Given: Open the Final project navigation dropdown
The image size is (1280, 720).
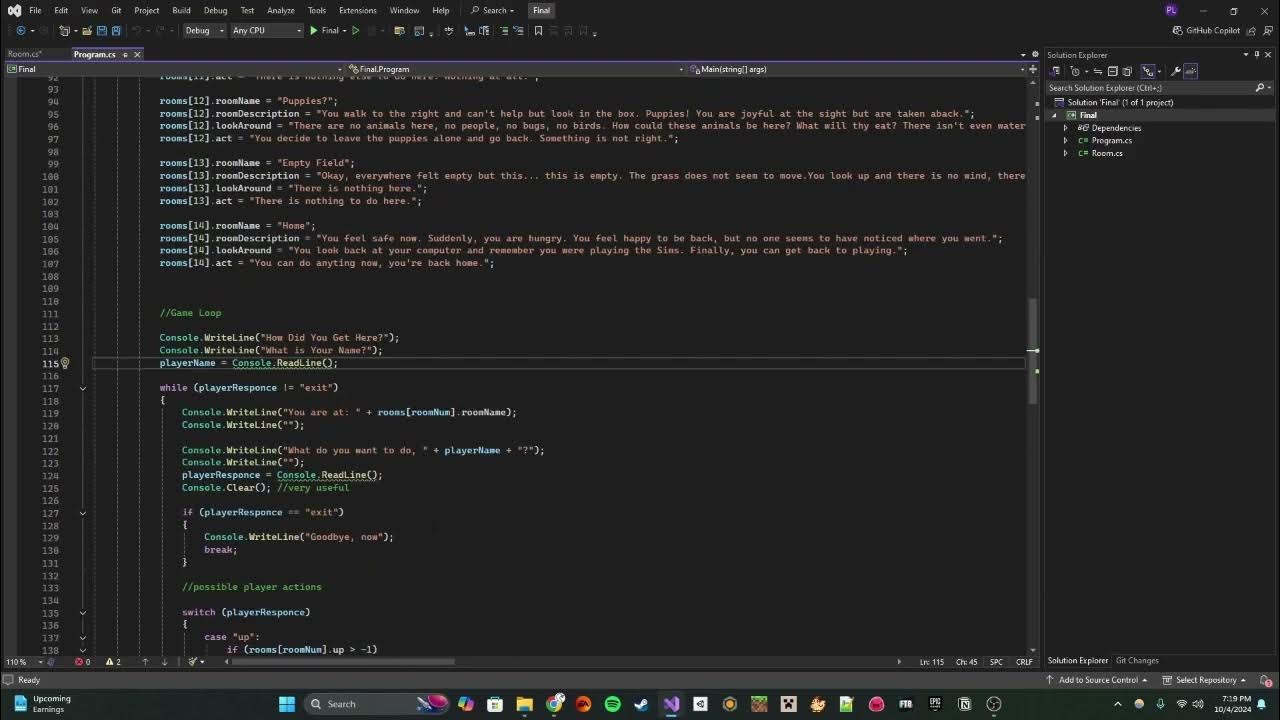Looking at the screenshot, I should point(173,69).
